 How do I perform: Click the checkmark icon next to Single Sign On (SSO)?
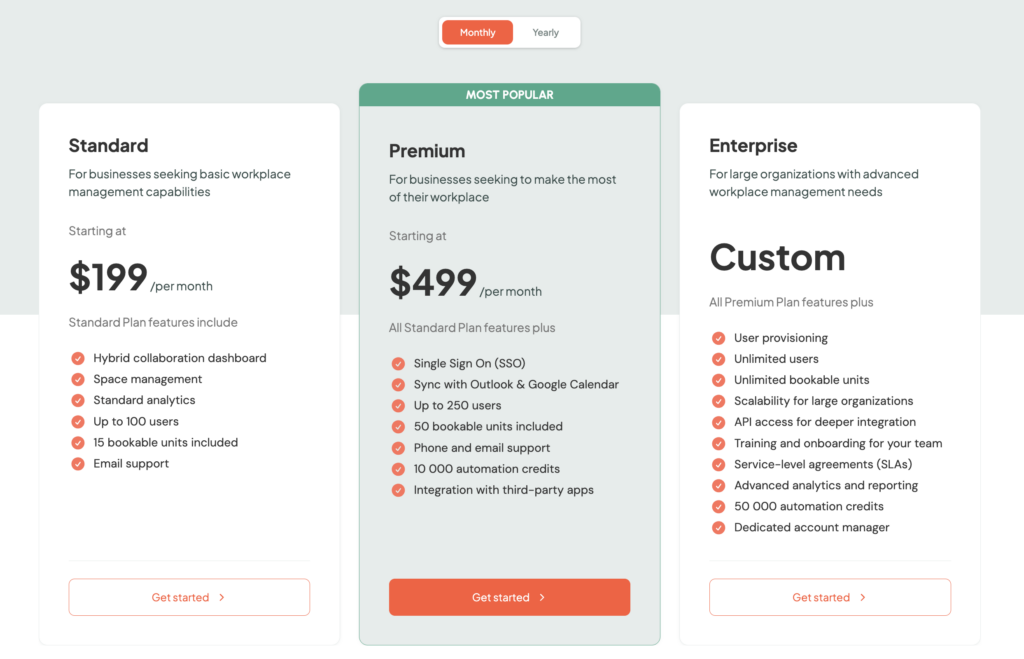[398, 363]
